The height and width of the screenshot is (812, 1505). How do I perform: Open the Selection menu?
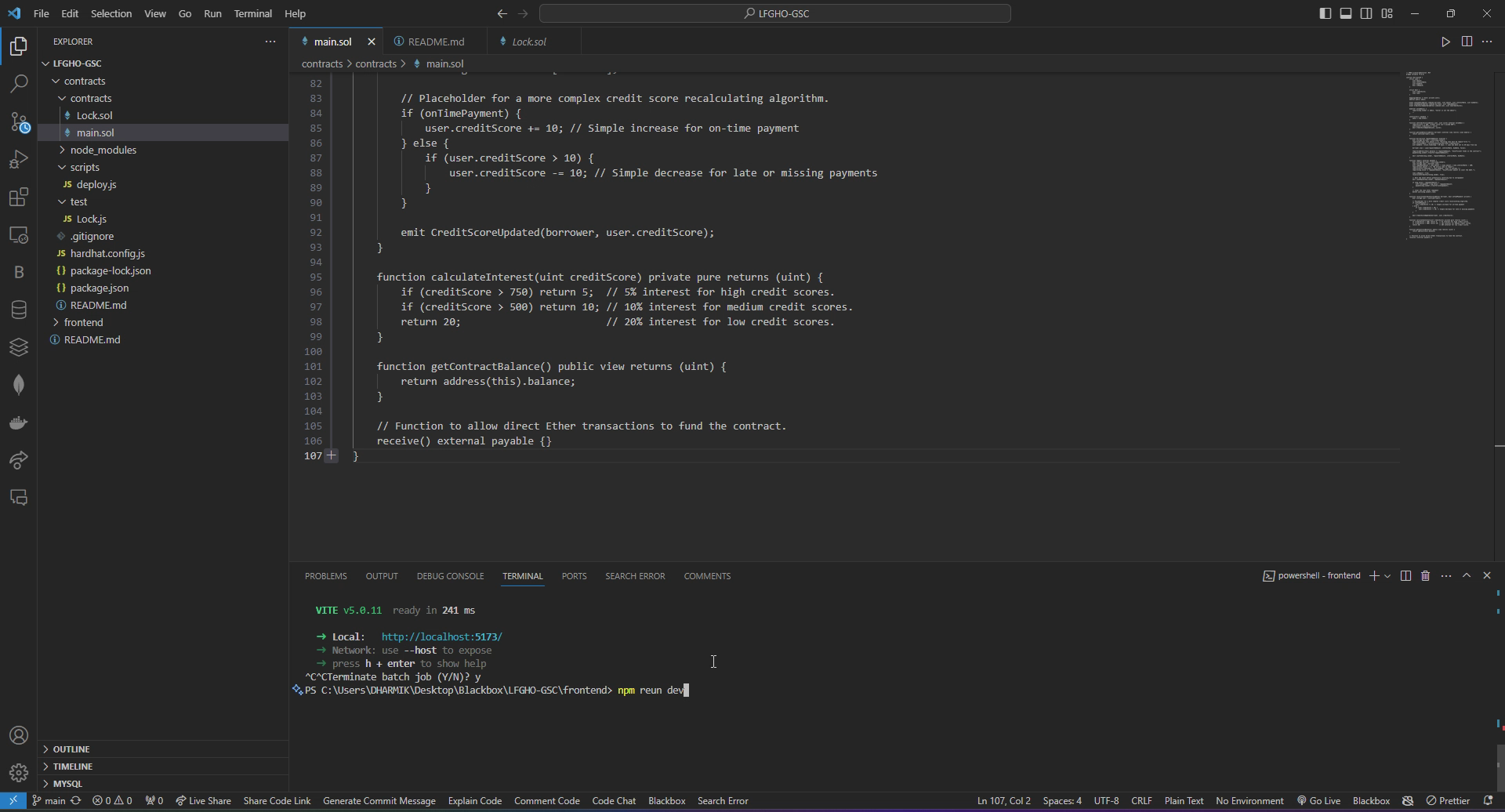111,13
